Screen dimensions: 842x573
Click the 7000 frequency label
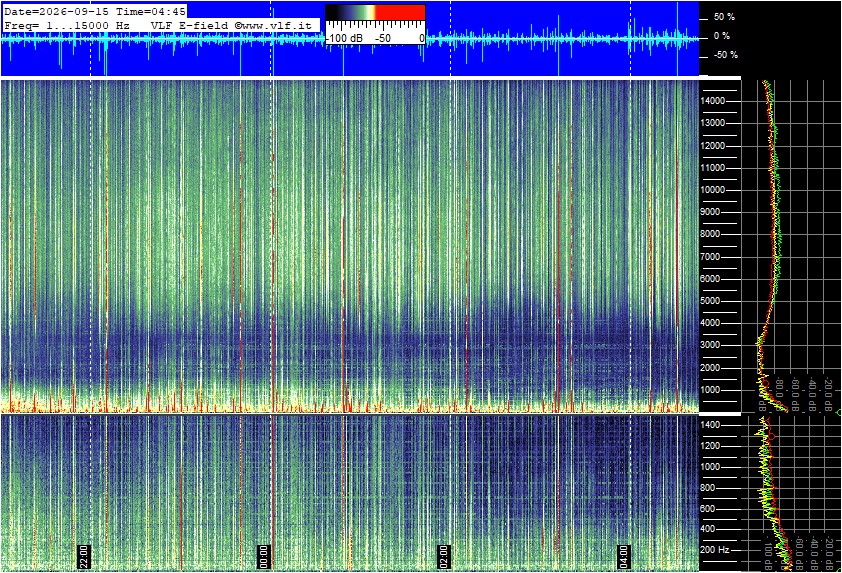point(710,257)
